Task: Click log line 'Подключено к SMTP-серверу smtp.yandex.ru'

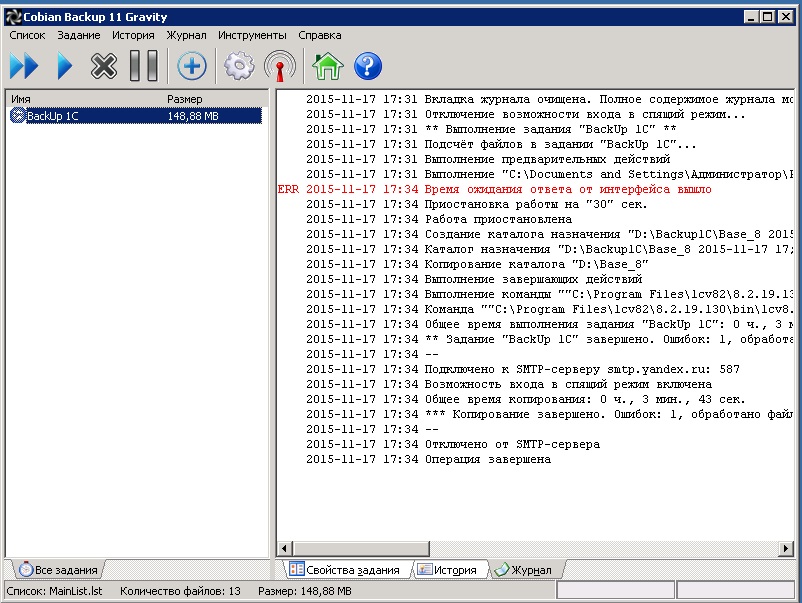Action: pyautogui.click(x=523, y=369)
